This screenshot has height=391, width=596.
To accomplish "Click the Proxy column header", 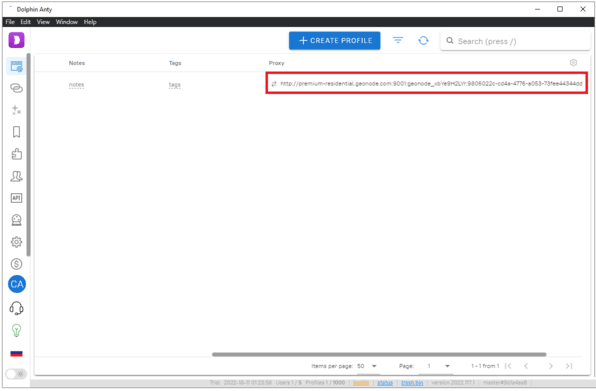I will [x=276, y=63].
